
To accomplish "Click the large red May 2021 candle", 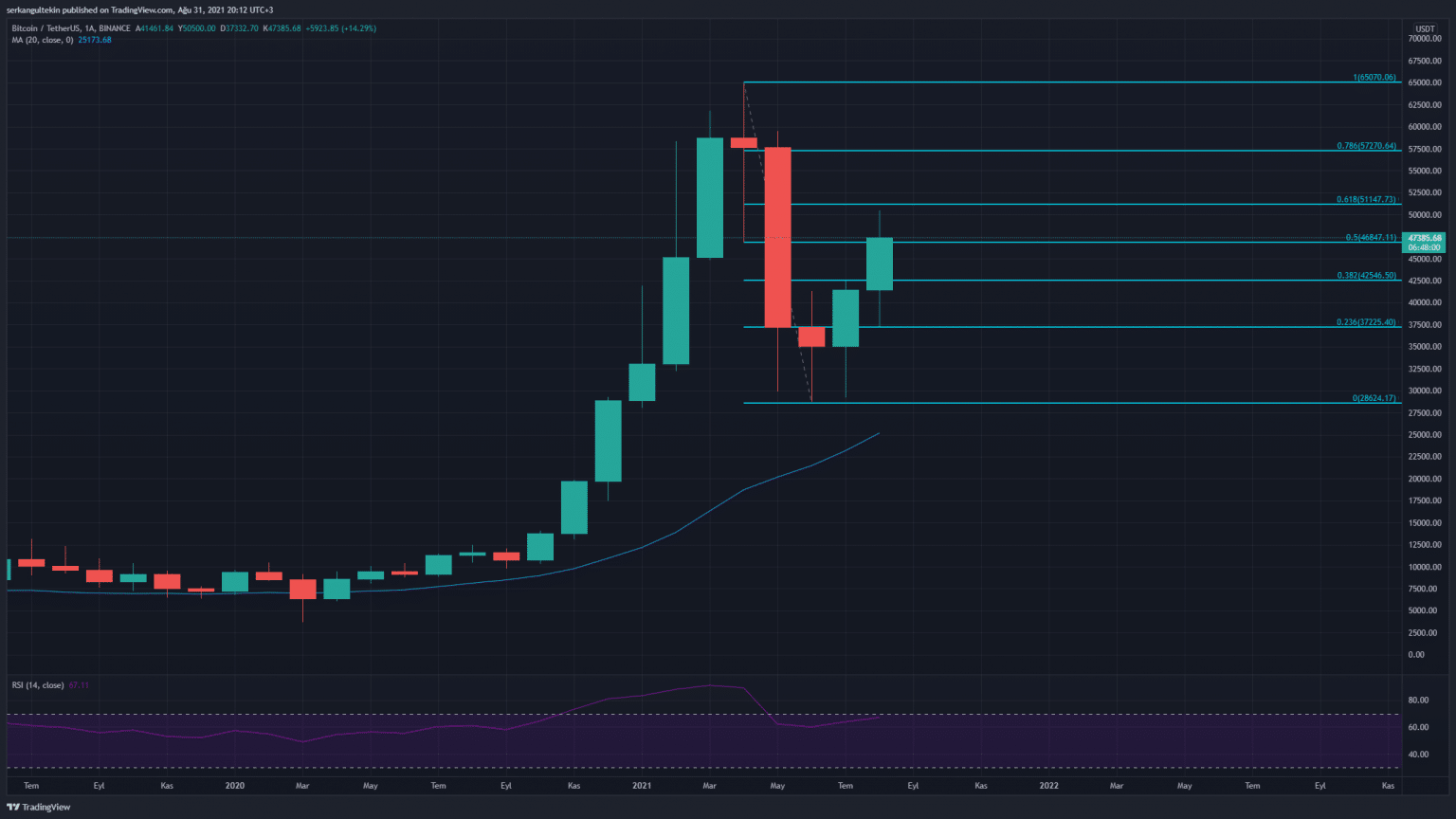I will click(x=777, y=237).
